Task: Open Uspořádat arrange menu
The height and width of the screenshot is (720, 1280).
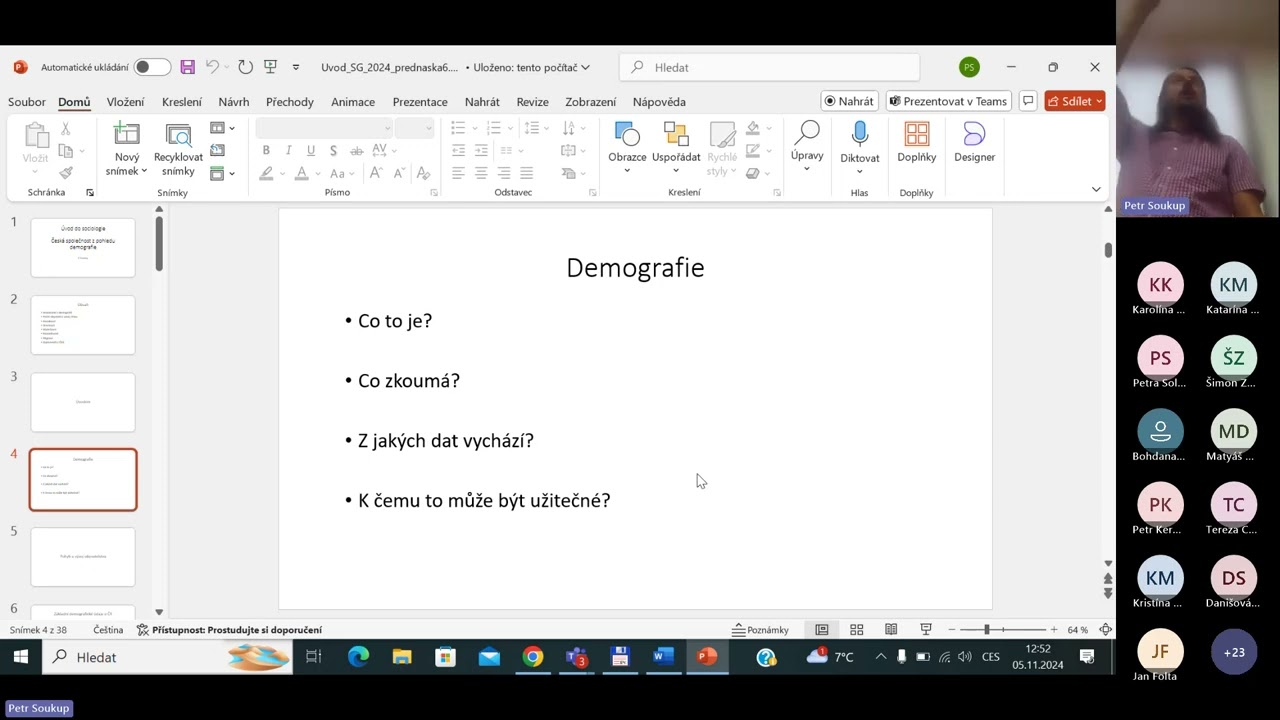Action: (676, 148)
